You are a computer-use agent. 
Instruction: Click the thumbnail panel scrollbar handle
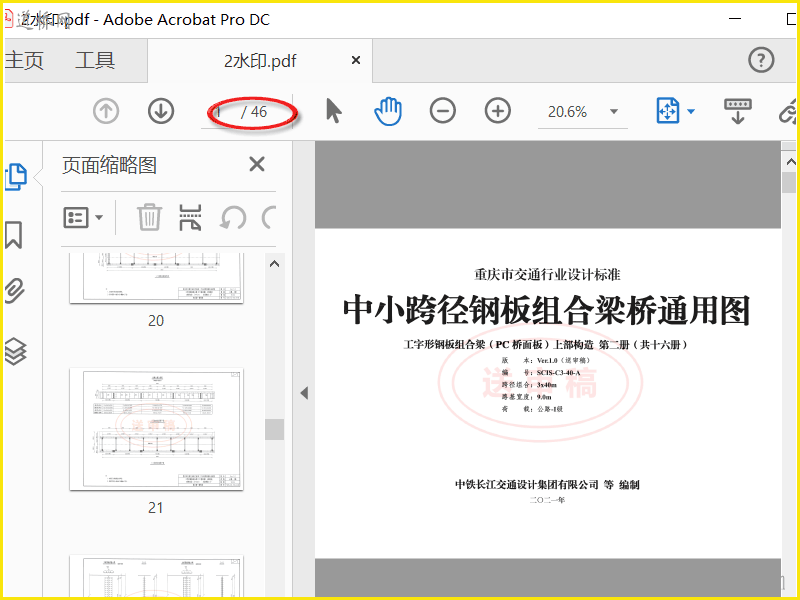(x=274, y=430)
